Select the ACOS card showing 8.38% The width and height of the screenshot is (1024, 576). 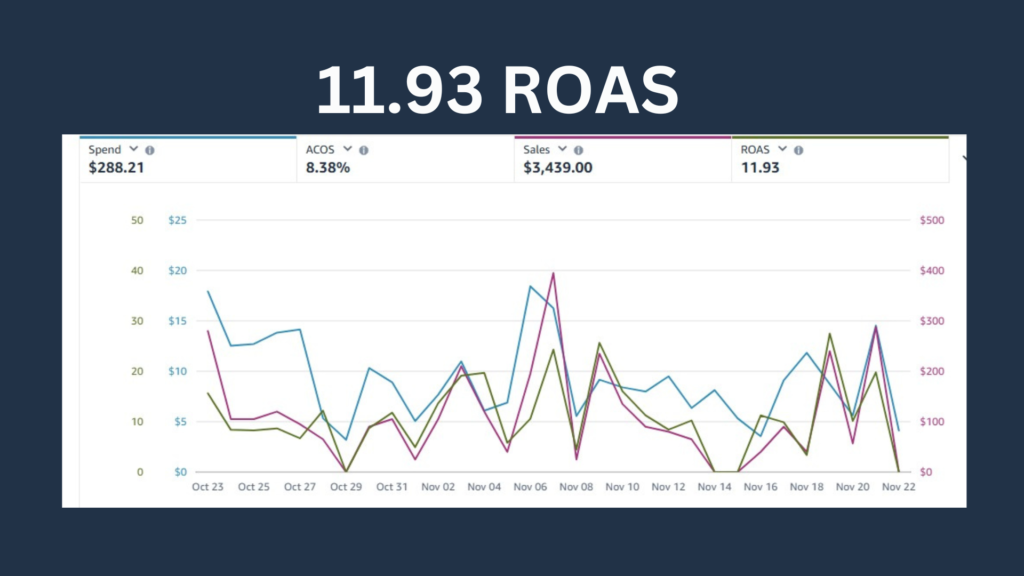tap(405, 160)
